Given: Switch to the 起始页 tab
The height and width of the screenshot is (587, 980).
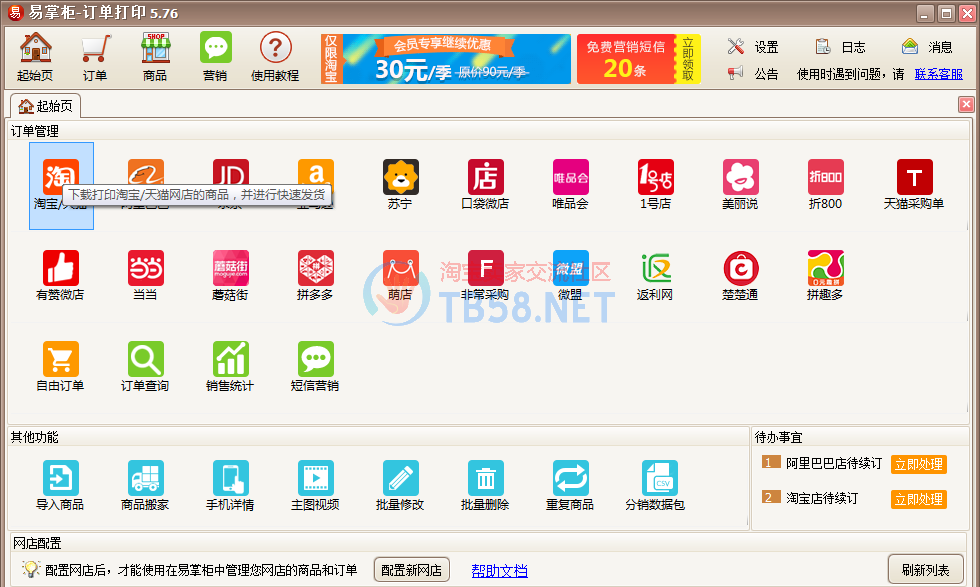Looking at the screenshot, I should [46, 106].
